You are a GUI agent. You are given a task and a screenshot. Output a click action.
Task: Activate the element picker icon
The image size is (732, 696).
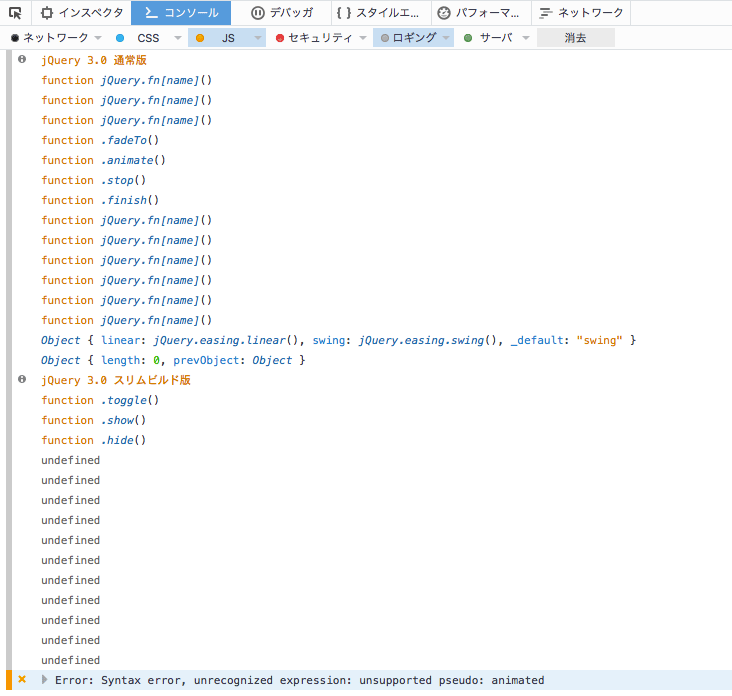tap(15, 13)
